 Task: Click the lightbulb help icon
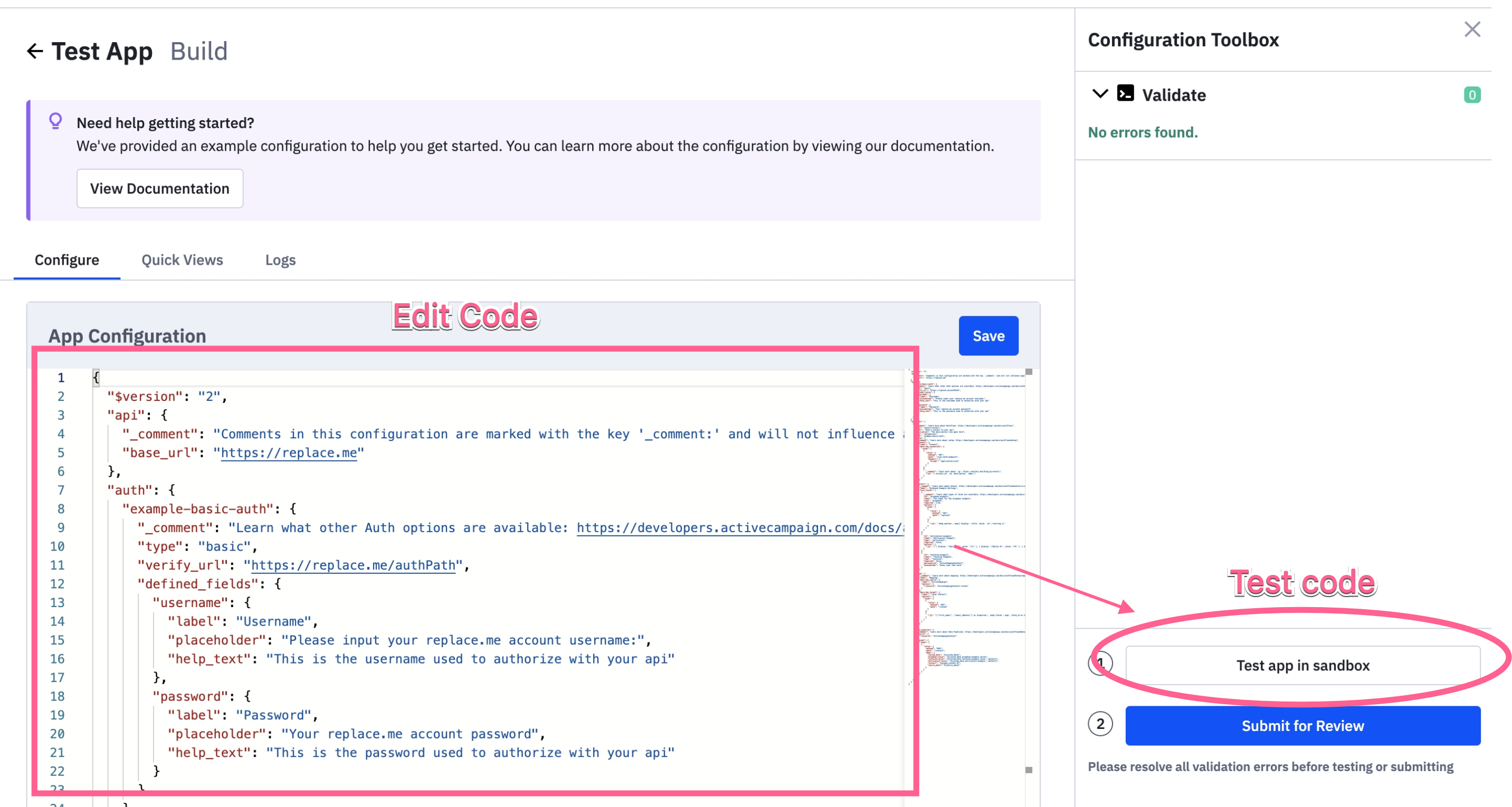click(x=55, y=121)
